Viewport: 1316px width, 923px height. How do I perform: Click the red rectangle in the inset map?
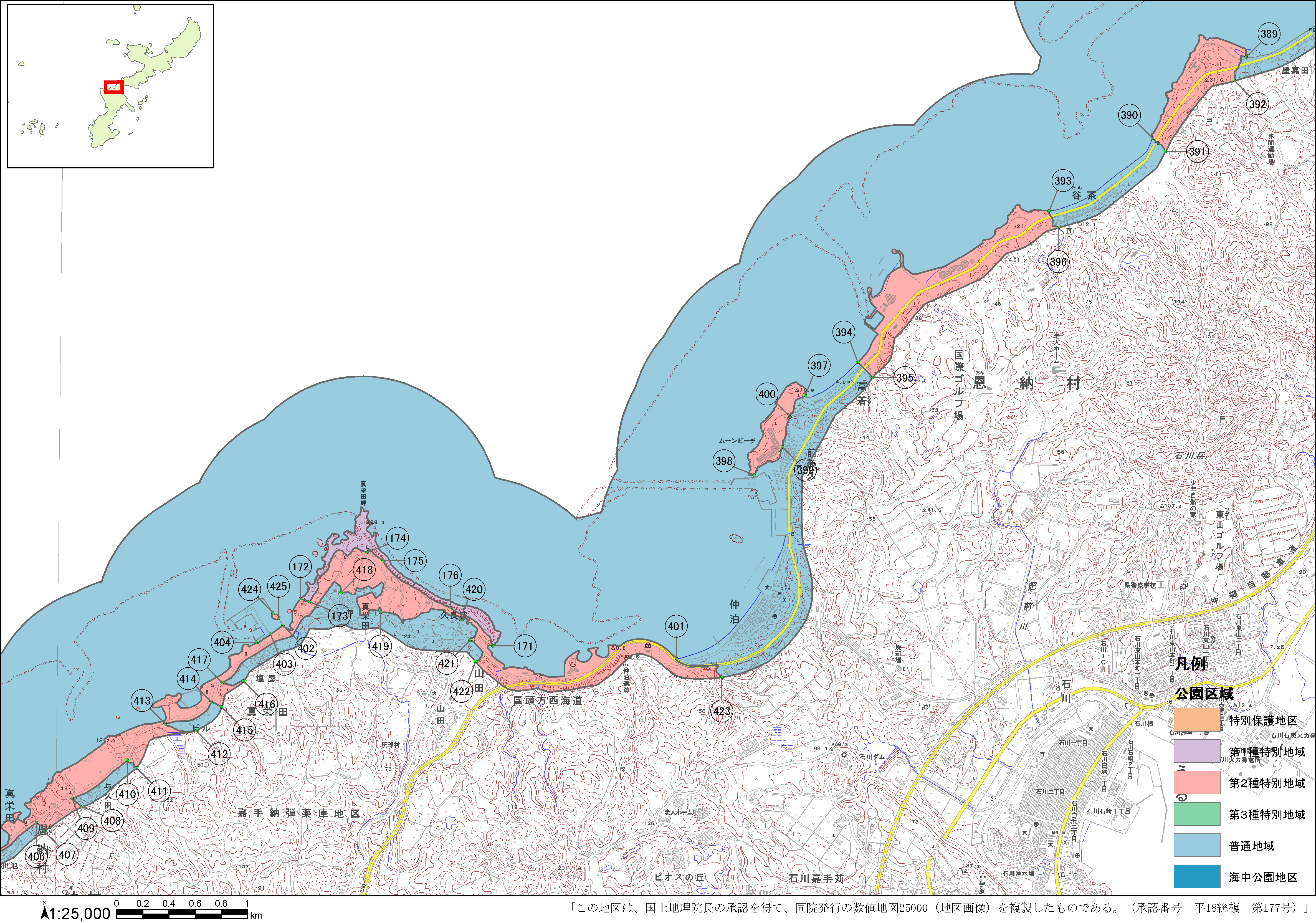coord(114,87)
